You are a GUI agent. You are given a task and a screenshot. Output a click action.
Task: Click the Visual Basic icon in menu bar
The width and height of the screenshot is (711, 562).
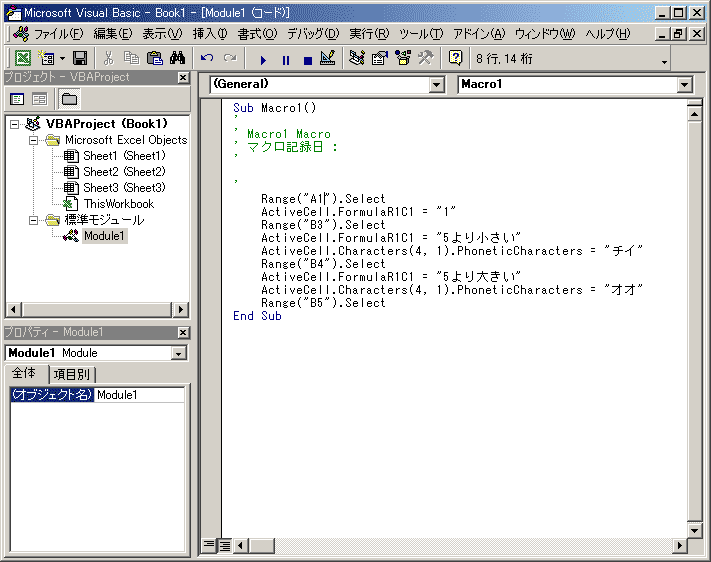21,34
